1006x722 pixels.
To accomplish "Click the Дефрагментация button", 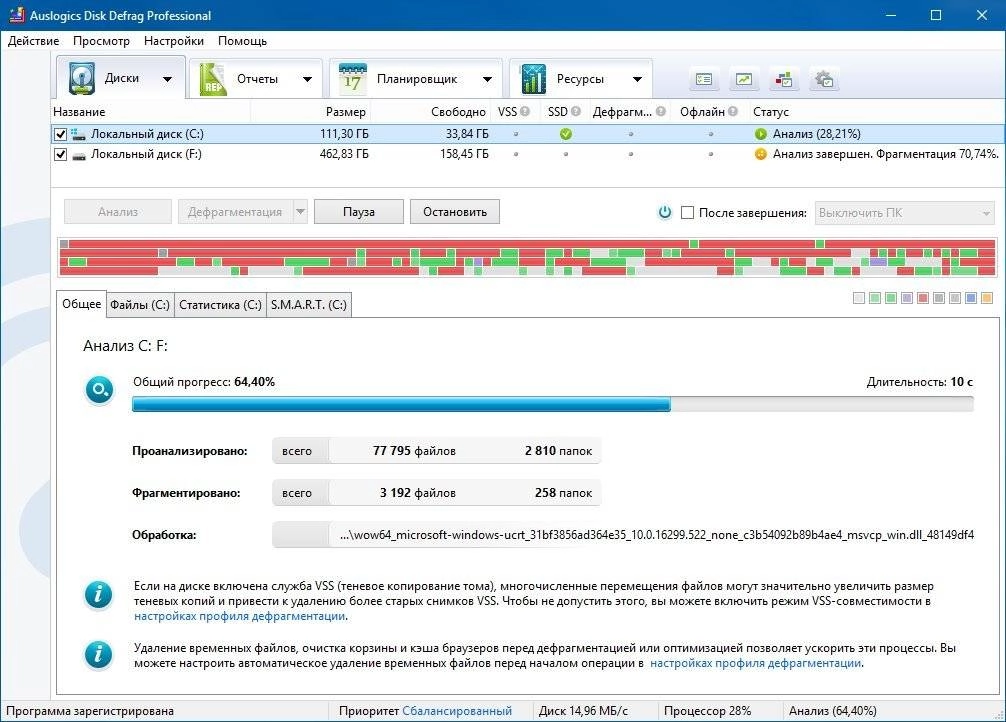I will coord(235,212).
